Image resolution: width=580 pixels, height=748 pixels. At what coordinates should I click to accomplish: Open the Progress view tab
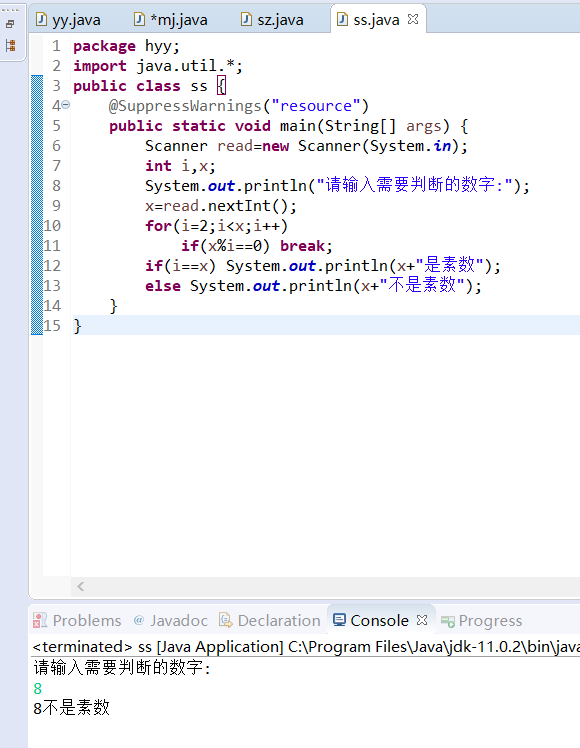[x=482, y=621]
